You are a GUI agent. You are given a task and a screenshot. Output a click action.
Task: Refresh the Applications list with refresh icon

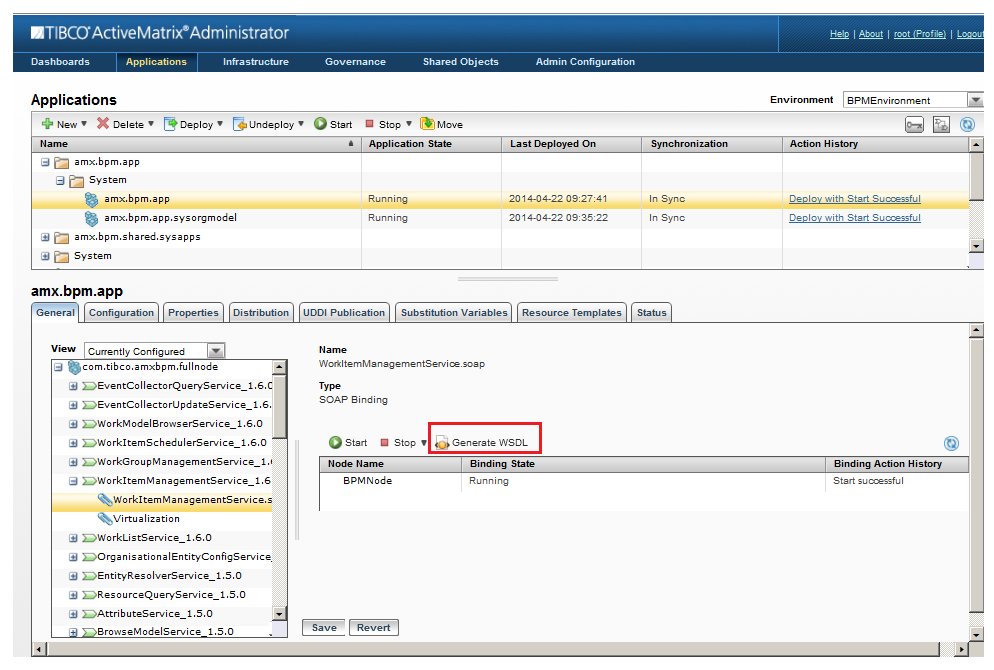tap(967, 125)
